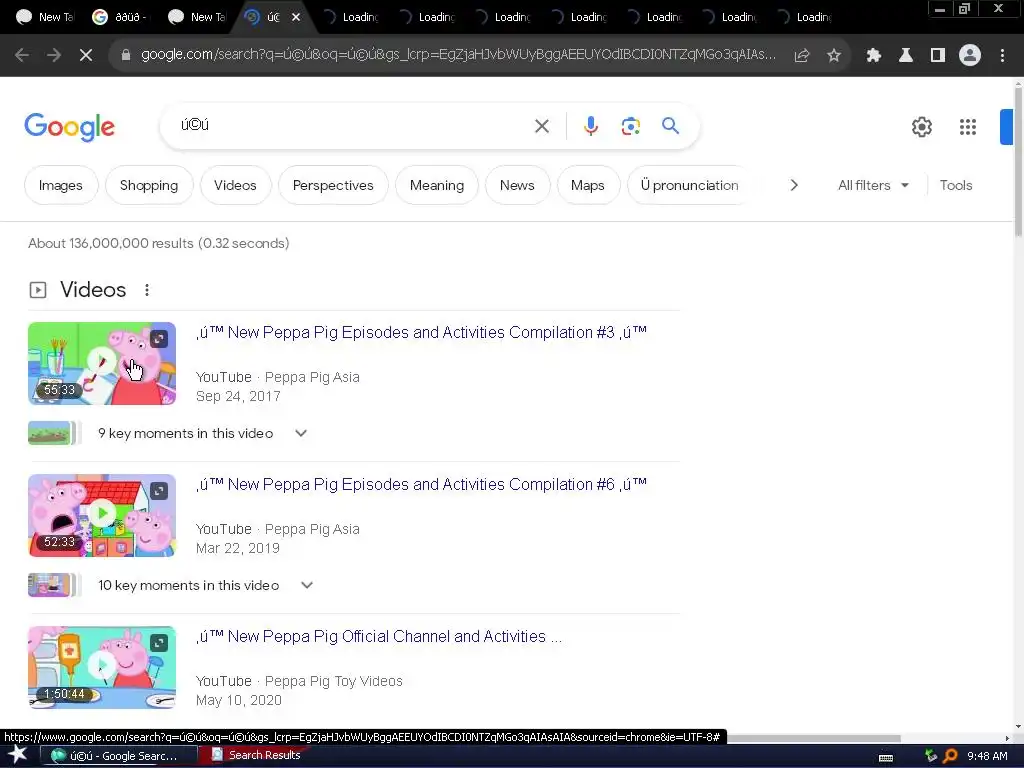Image resolution: width=1024 pixels, height=768 pixels.
Task: Expand 10 key moments in this video
Action: coord(307,585)
